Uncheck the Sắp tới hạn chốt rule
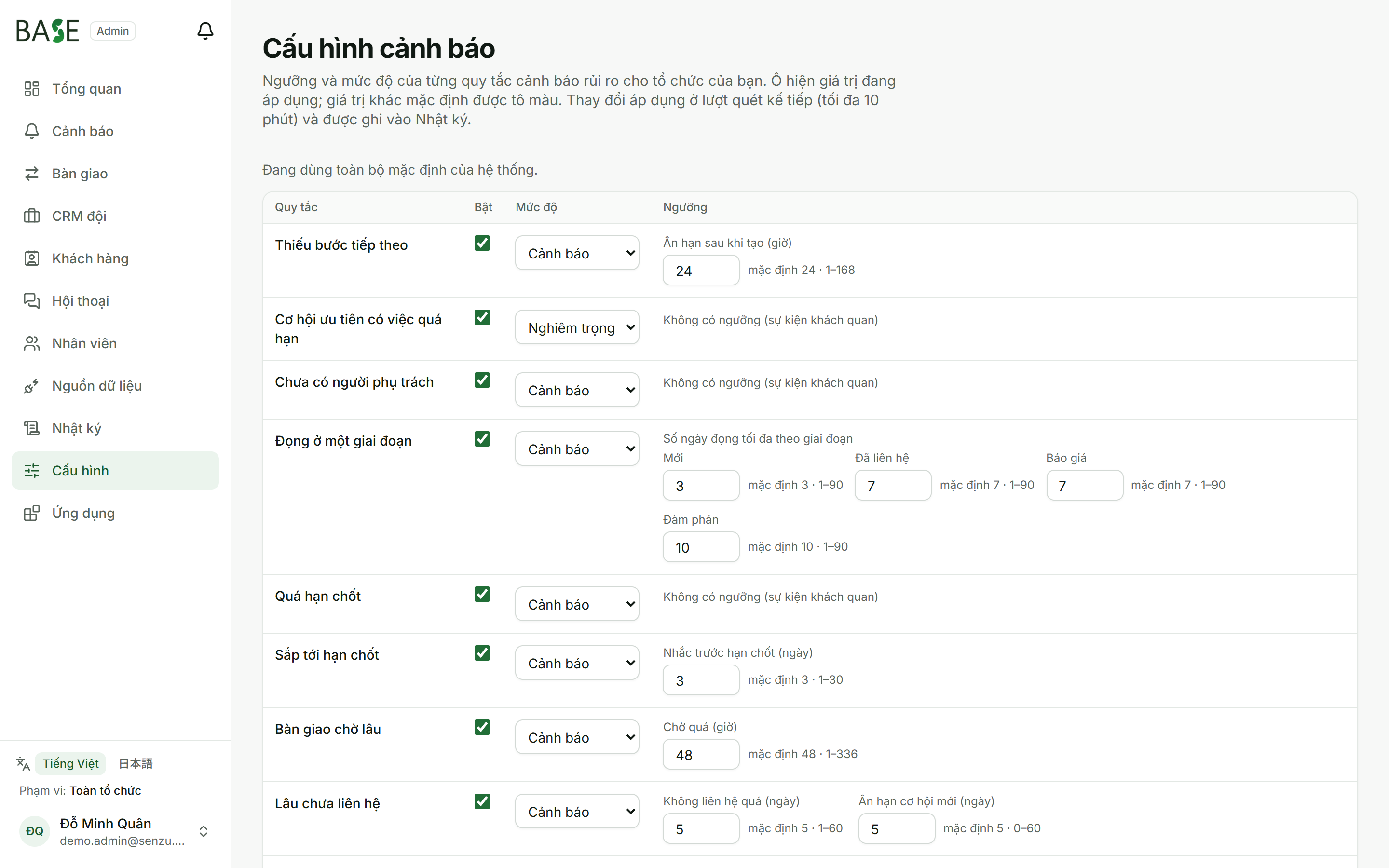 click(x=482, y=653)
